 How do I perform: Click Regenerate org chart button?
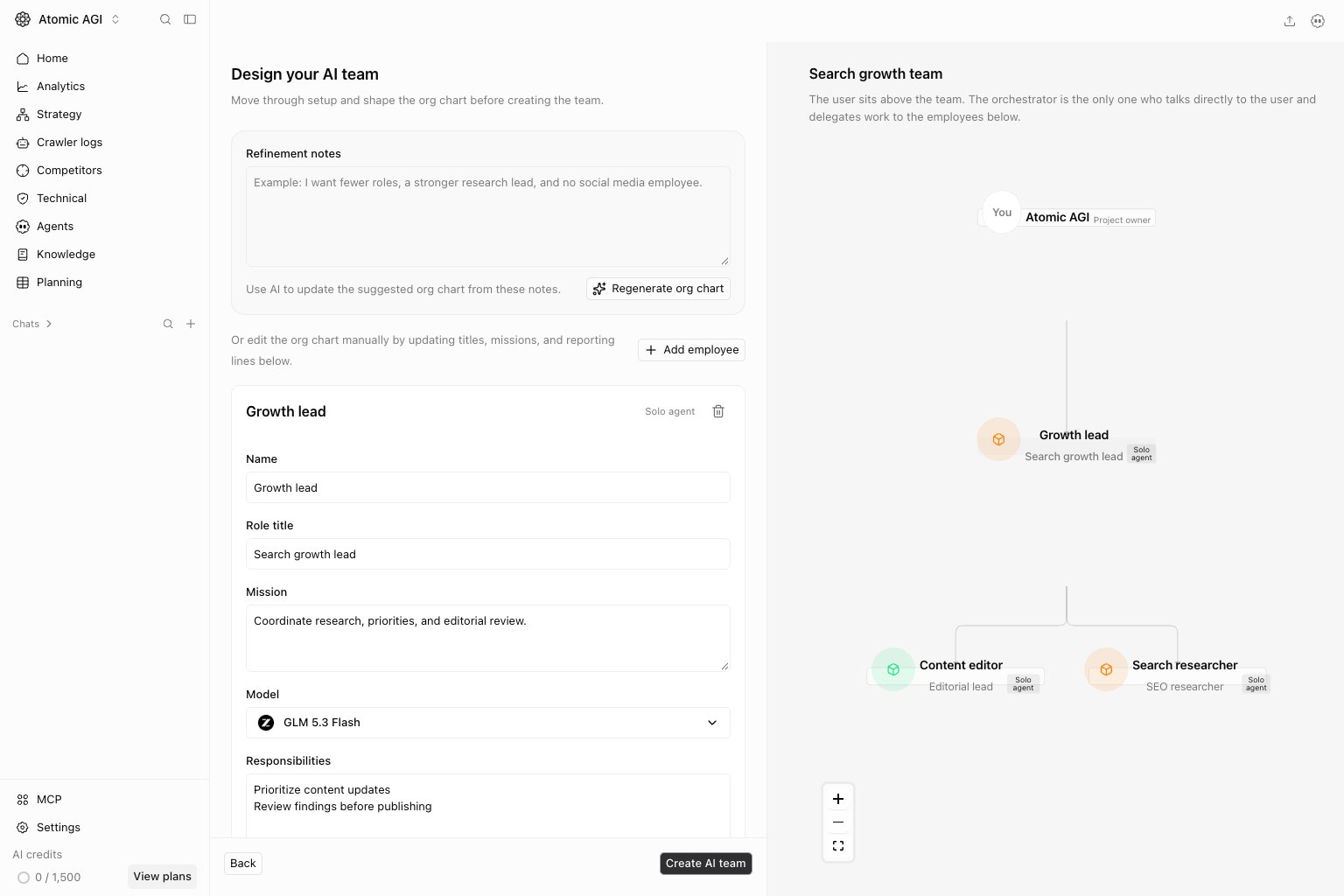pos(659,289)
